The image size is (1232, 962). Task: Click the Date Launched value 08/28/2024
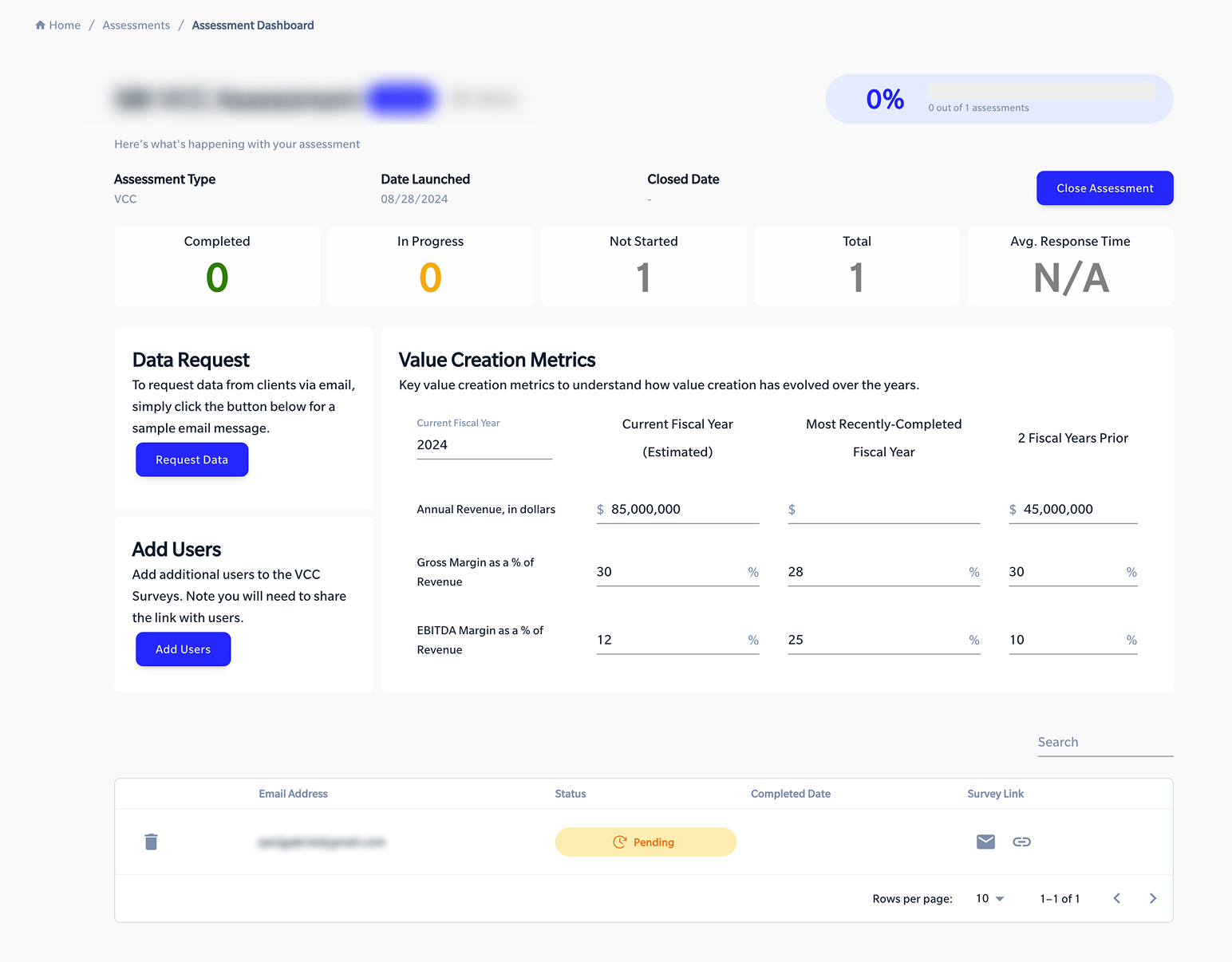coord(414,199)
